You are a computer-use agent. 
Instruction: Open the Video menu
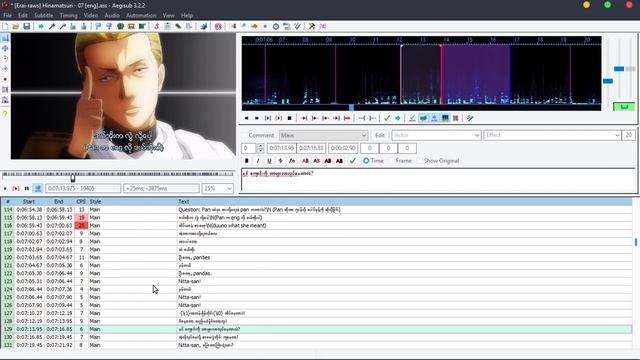pyautogui.click(x=91, y=16)
